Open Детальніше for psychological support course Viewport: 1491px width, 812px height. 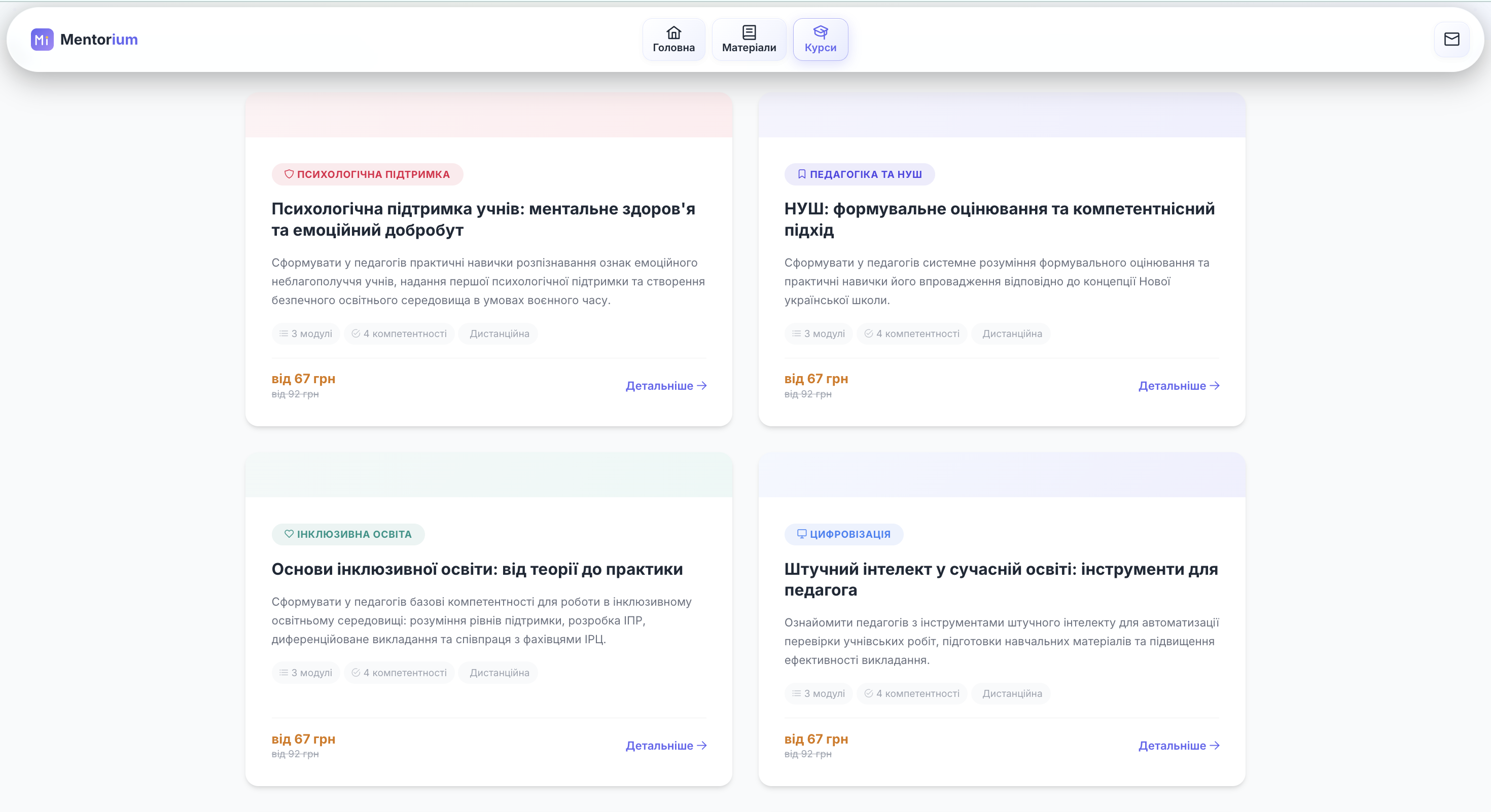pyautogui.click(x=665, y=386)
